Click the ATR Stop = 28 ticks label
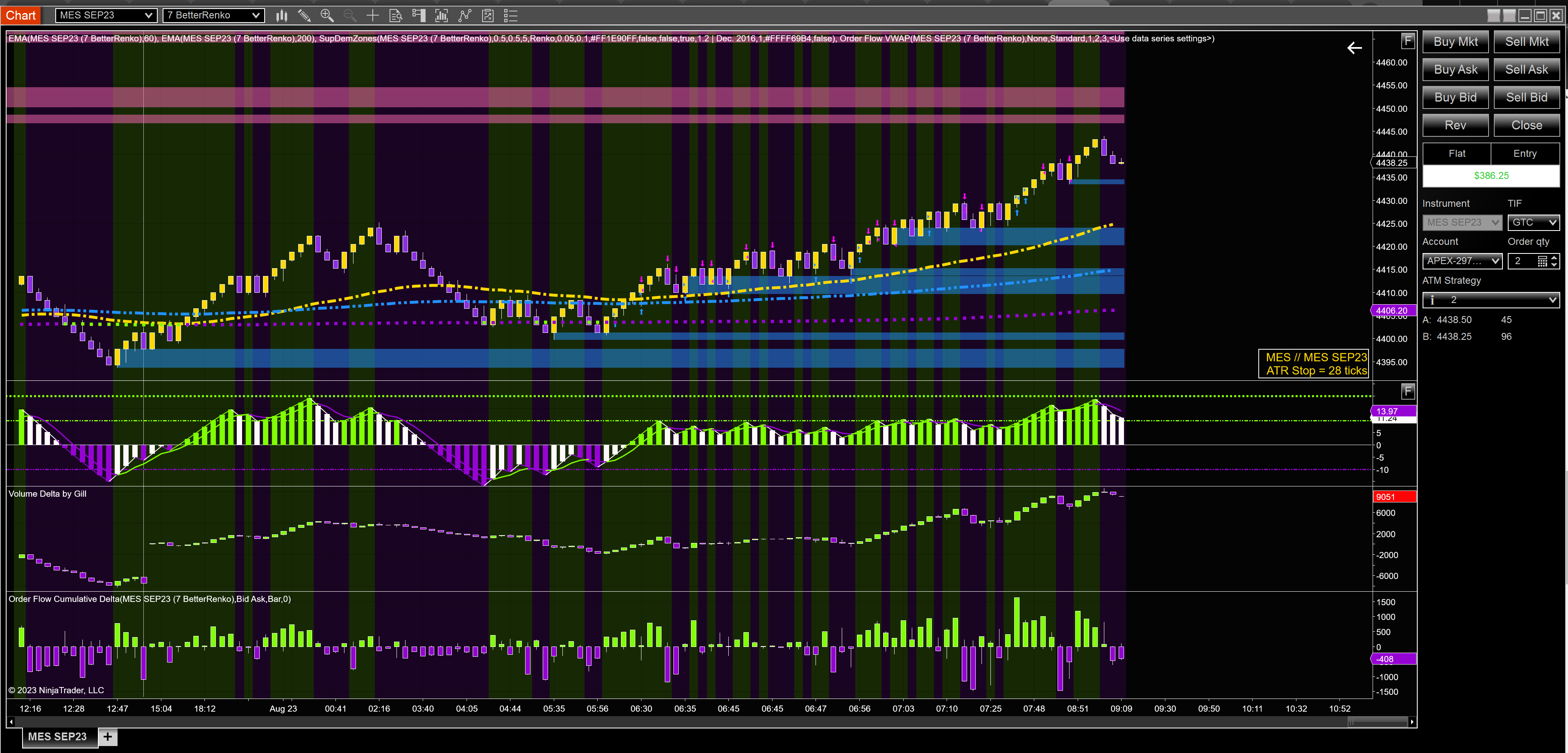The image size is (1568, 753). click(x=1316, y=371)
